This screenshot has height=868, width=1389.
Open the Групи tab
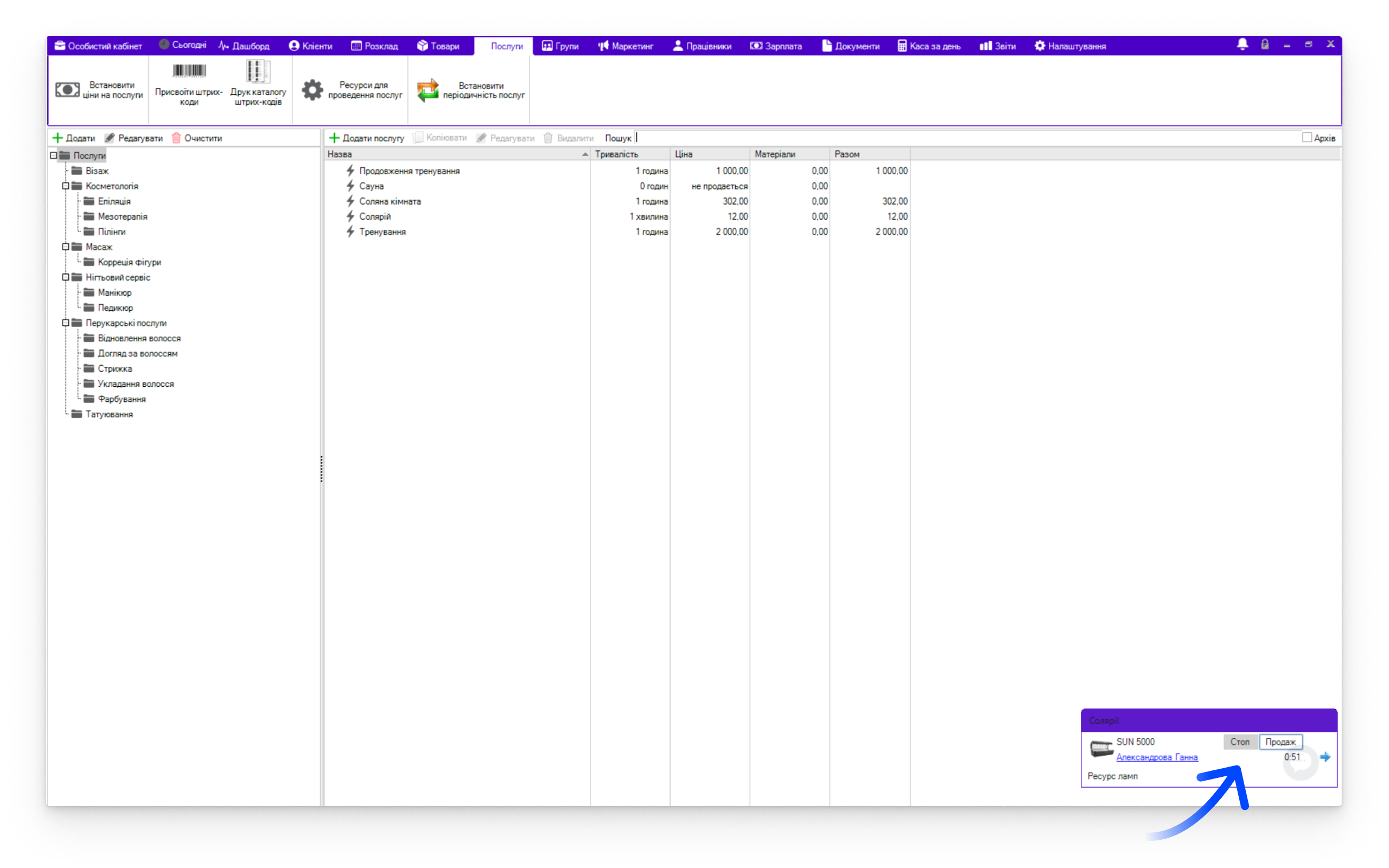point(560,46)
